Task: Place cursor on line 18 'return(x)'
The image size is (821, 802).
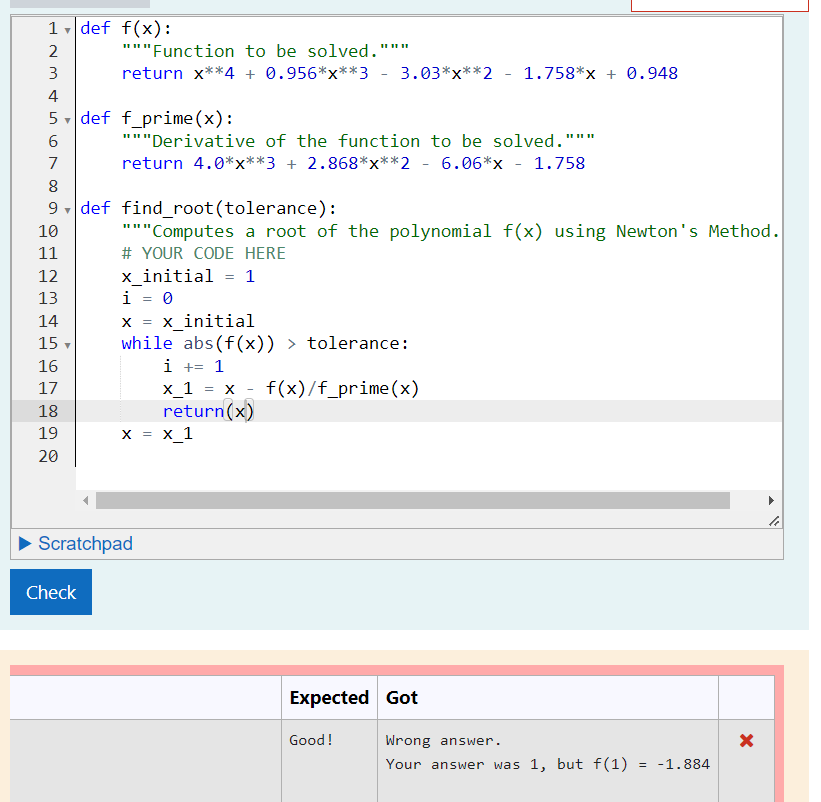Action: (x=208, y=411)
